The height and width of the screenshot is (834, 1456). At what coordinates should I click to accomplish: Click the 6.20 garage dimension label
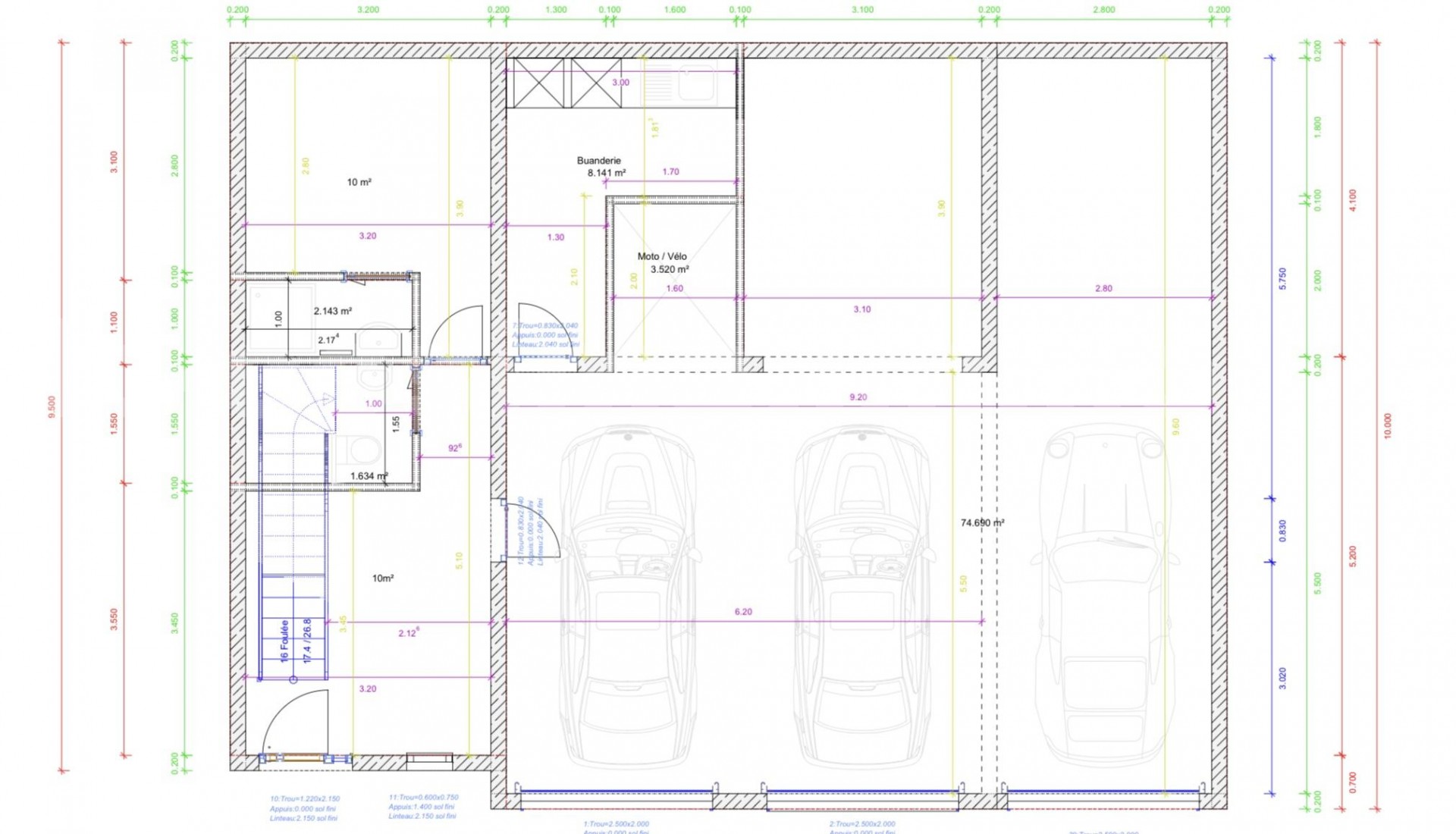pos(743,612)
